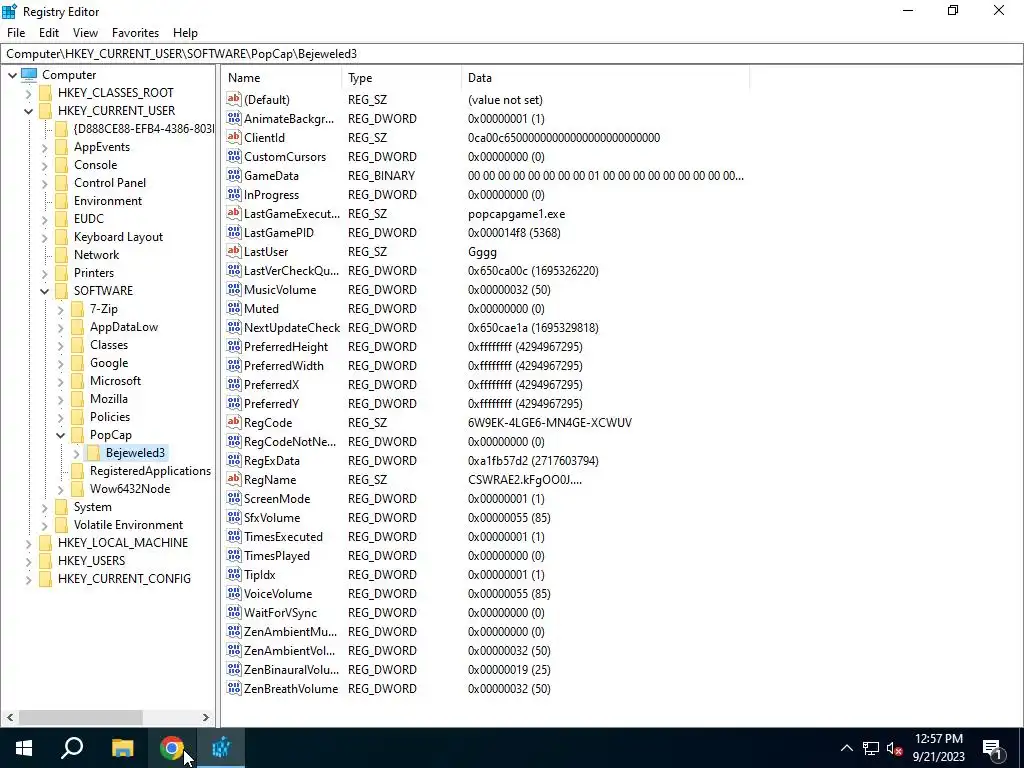The width and height of the screenshot is (1024, 768).
Task: Collapse the HKEY_CURRENT_USER node
Action: click(x=29, y=111)
